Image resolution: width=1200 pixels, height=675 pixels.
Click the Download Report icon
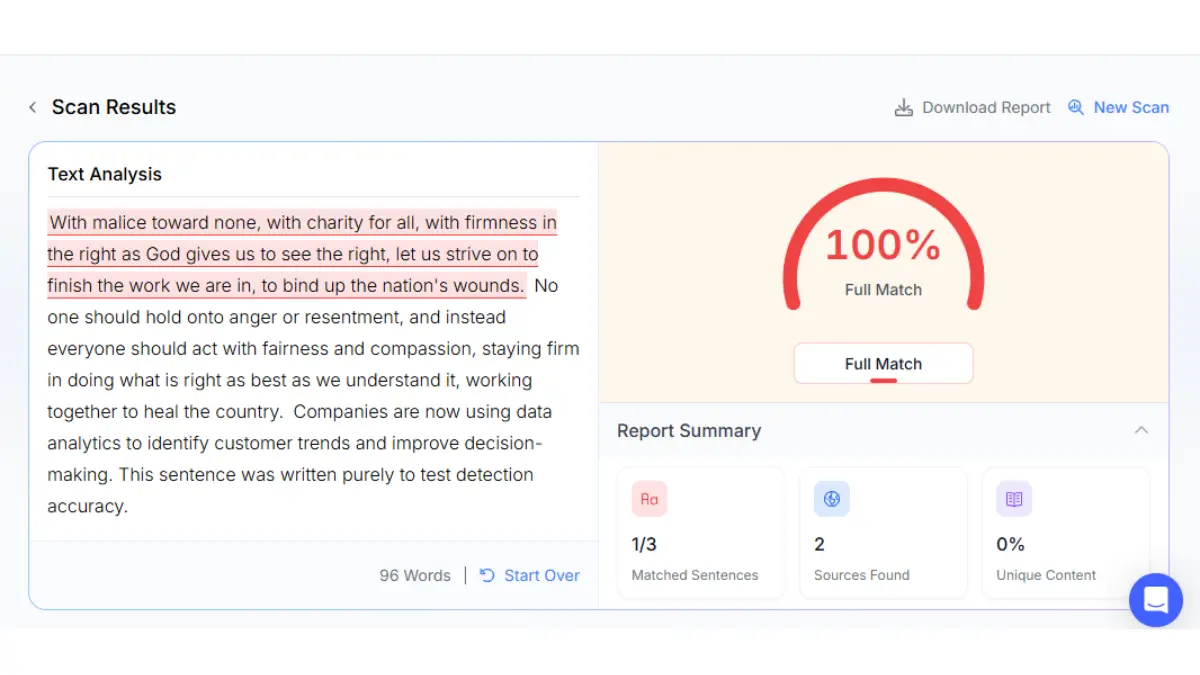[x=903, y=107]
